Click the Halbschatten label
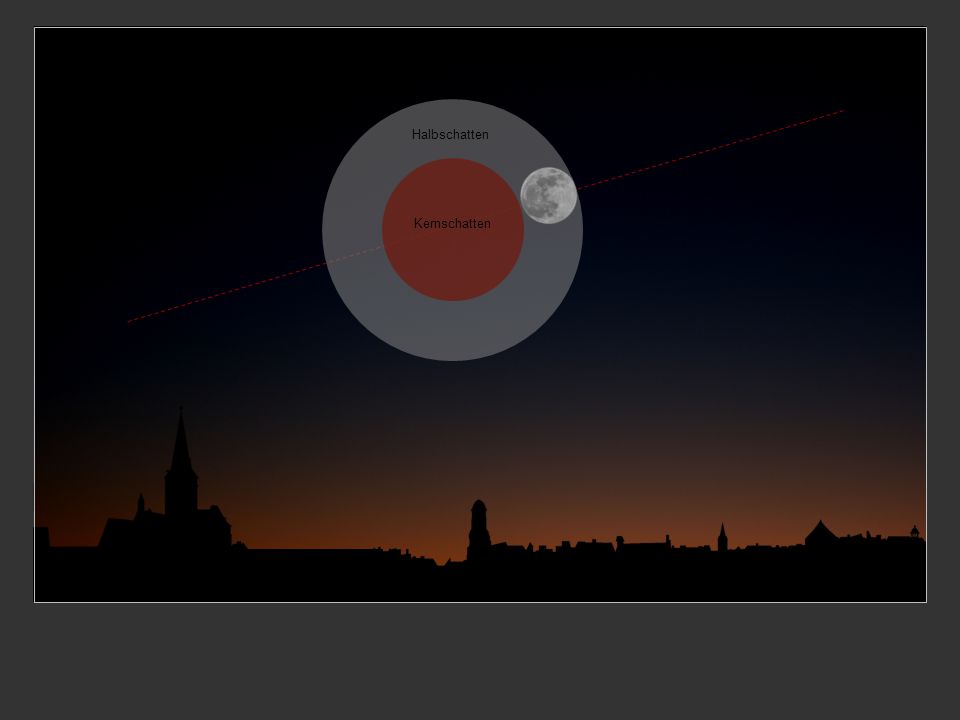Screen dimensions: 960x720 (450, 134)
